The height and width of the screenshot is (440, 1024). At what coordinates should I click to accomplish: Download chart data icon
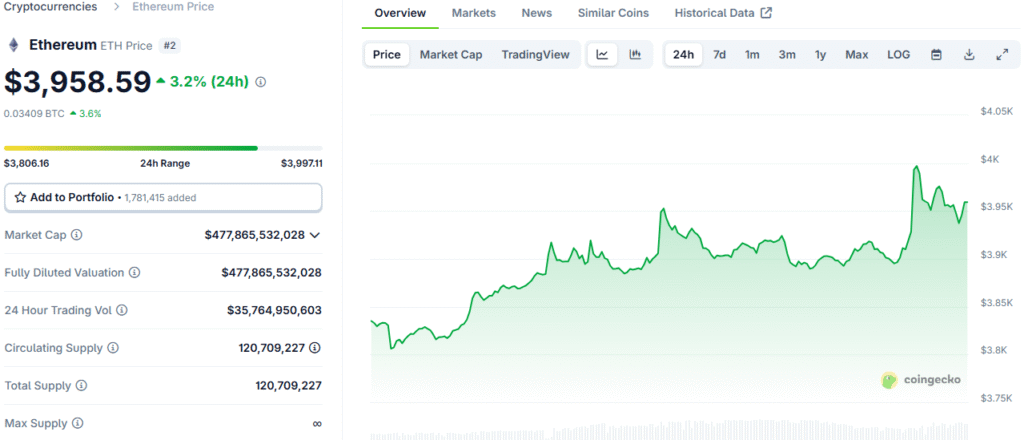tap(969, 55)
